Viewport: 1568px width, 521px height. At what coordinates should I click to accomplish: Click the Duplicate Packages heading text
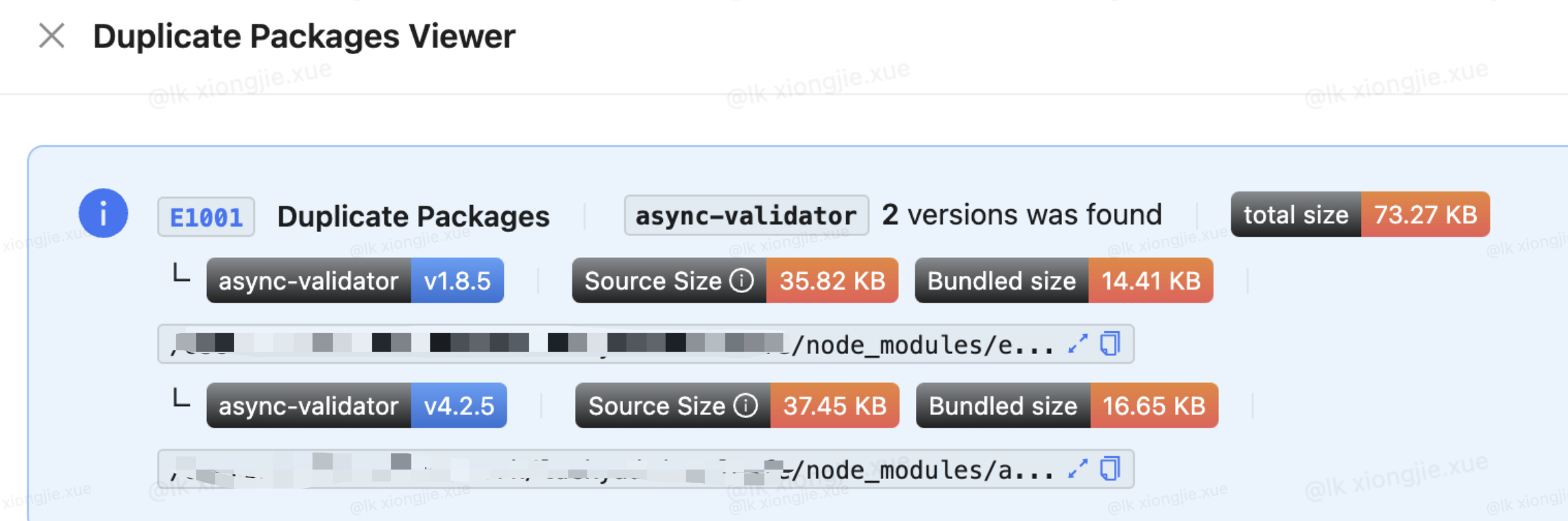tap(413, 217)
